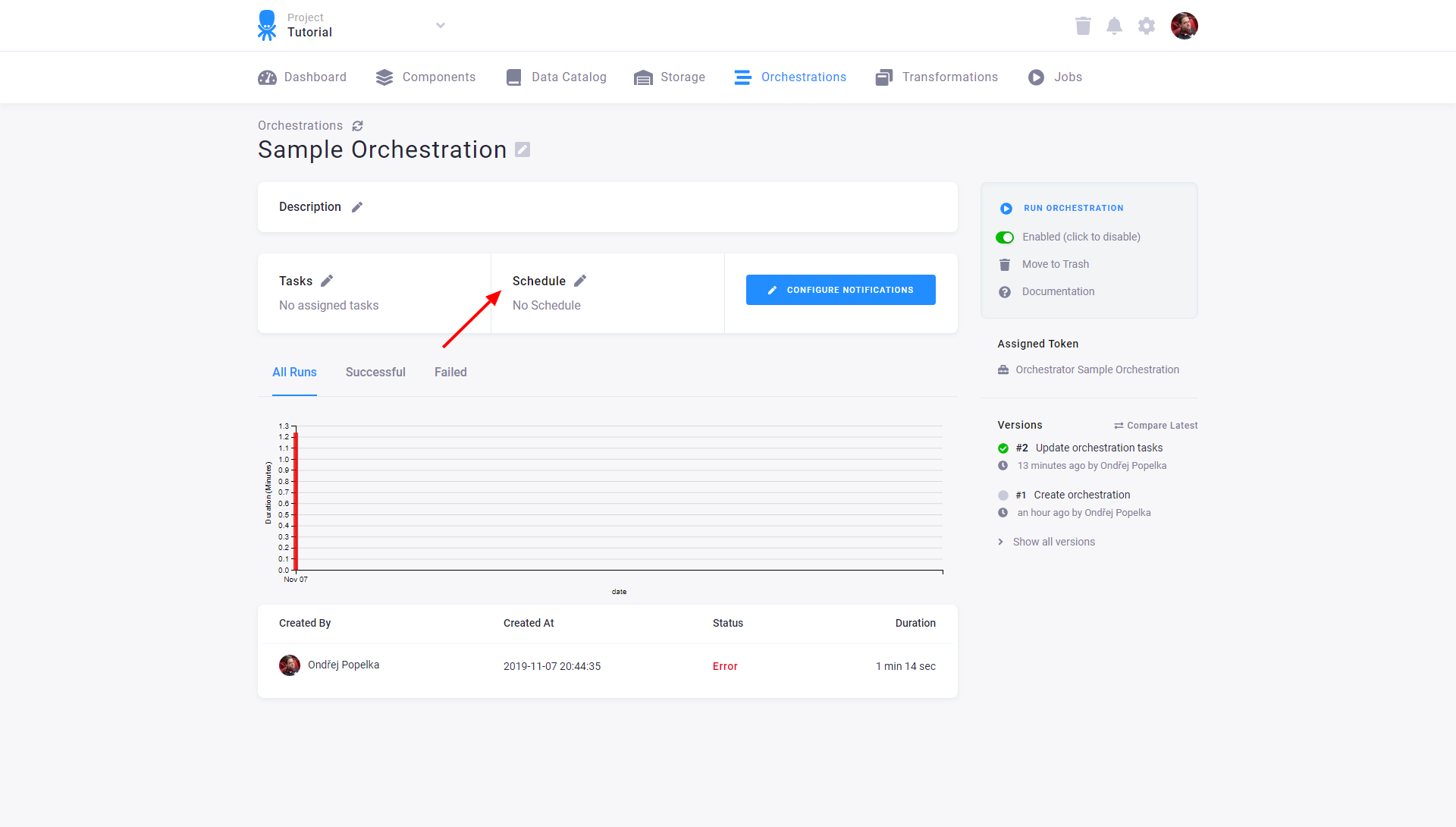Open Documentation via the question mark icon
Image resolution: width=1456 pixels, height=827 pixels.
[1004, 291]
